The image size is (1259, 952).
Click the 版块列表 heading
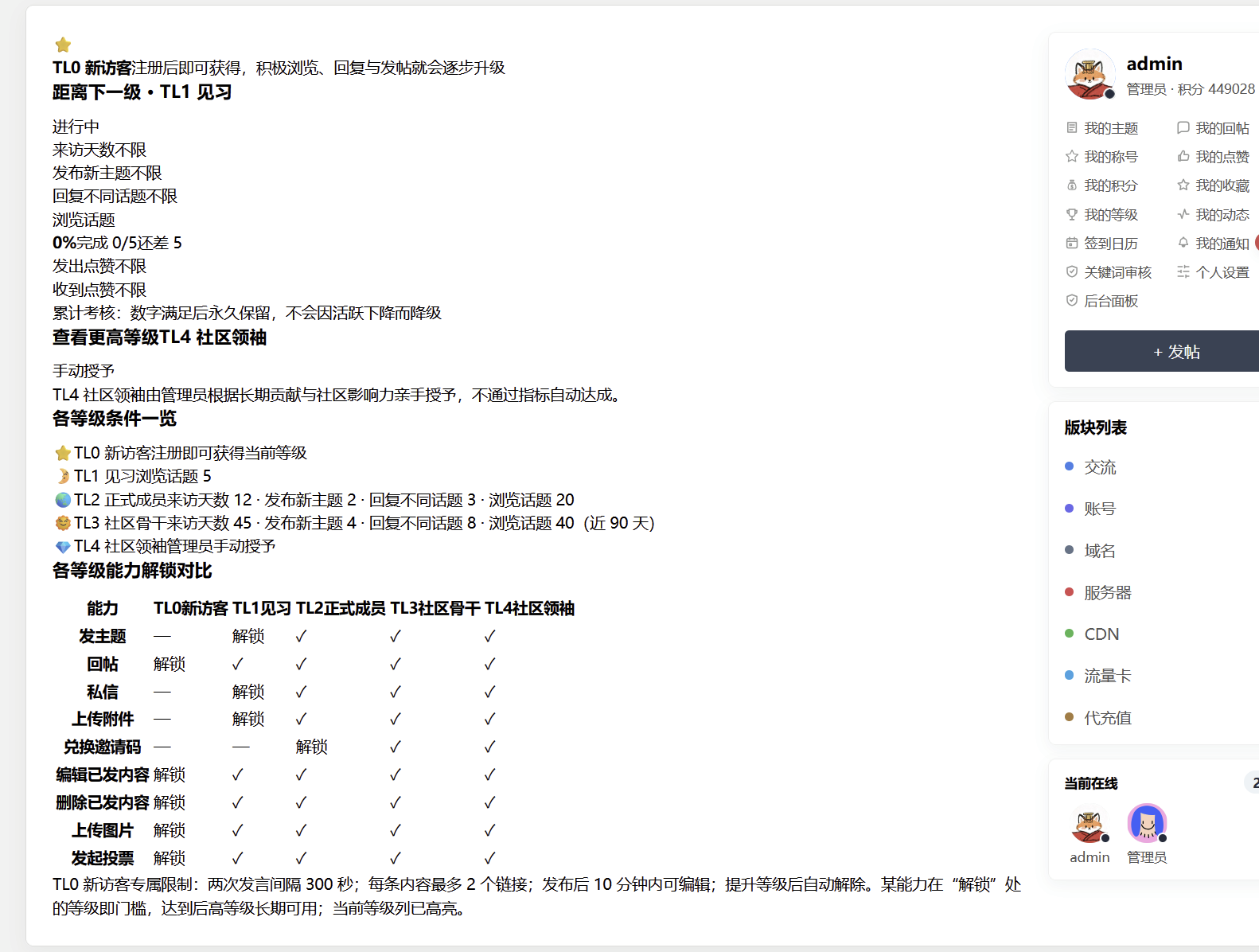tap(1095, 427)
